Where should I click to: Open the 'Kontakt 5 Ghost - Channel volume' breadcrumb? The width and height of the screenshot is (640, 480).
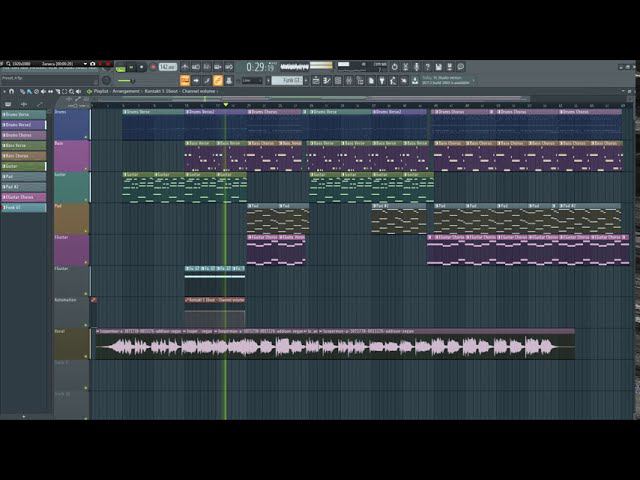point(180,91)
